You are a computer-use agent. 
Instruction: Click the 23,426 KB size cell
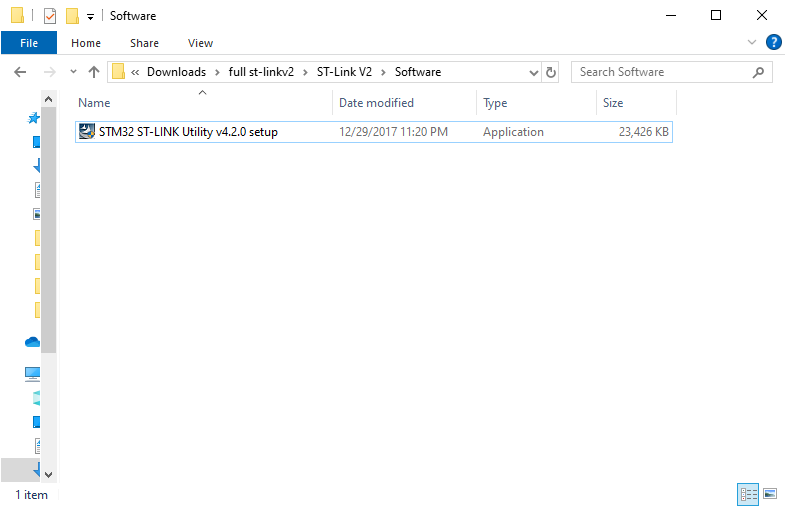pos(644,132)
